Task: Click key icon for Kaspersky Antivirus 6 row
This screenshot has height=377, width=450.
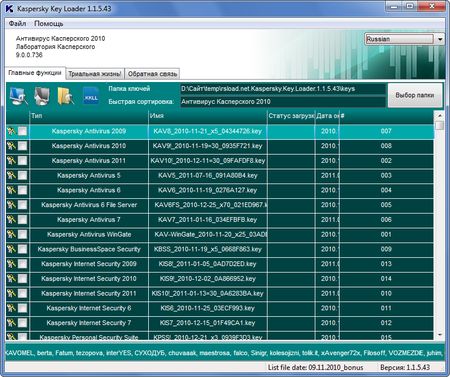Action: (11, 190)
